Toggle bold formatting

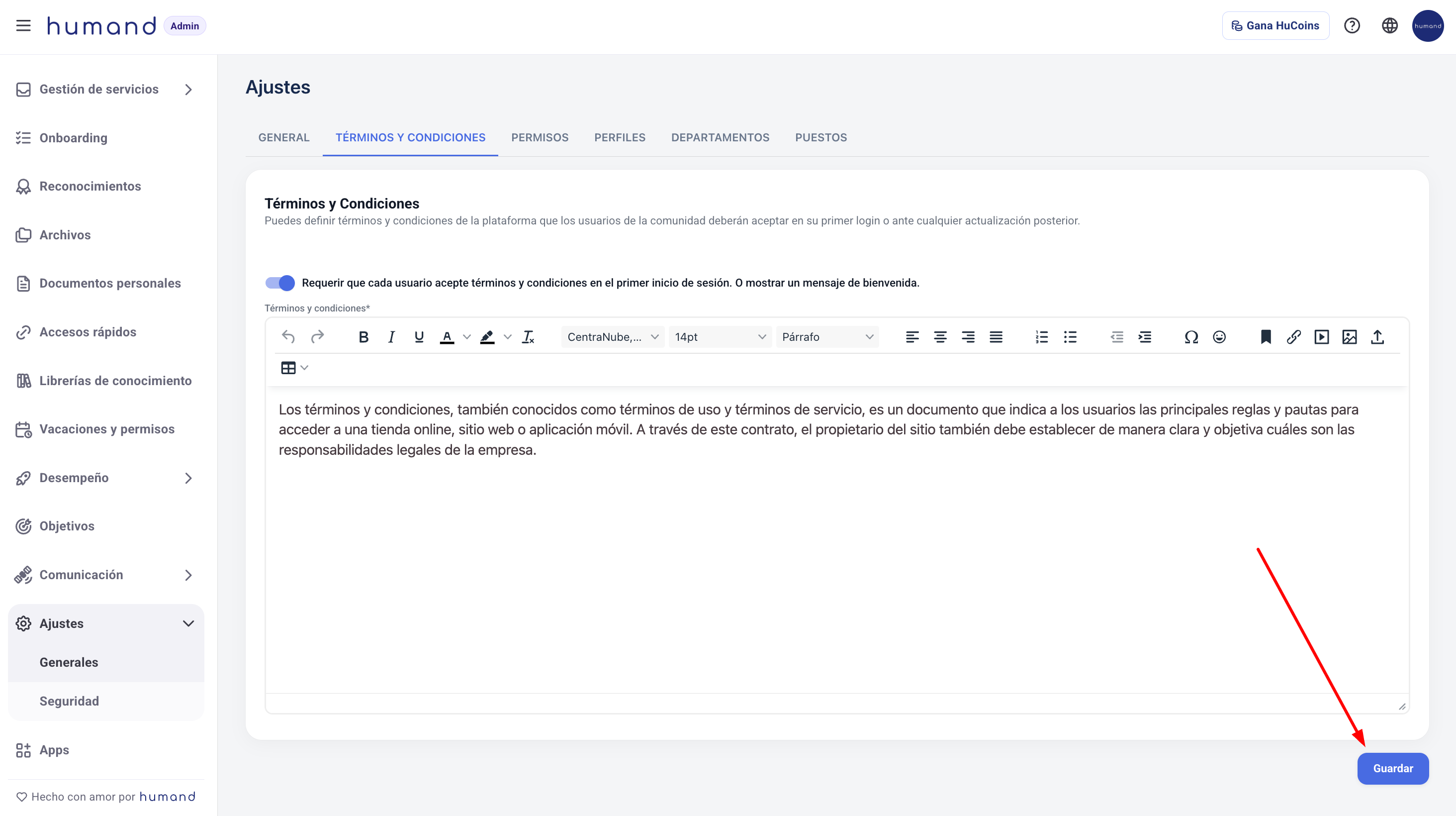tap(364, 337)
